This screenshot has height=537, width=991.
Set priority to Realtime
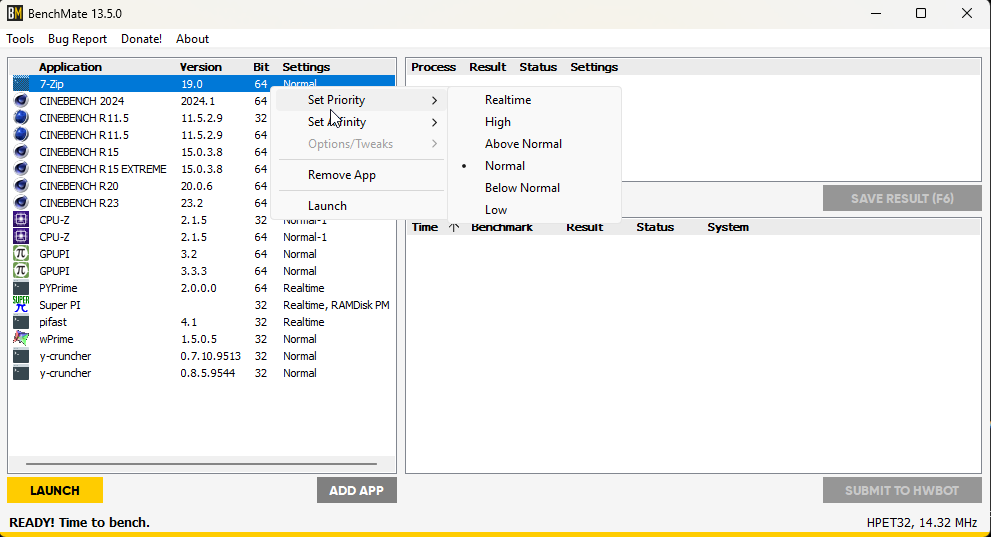tap(508, 100)
